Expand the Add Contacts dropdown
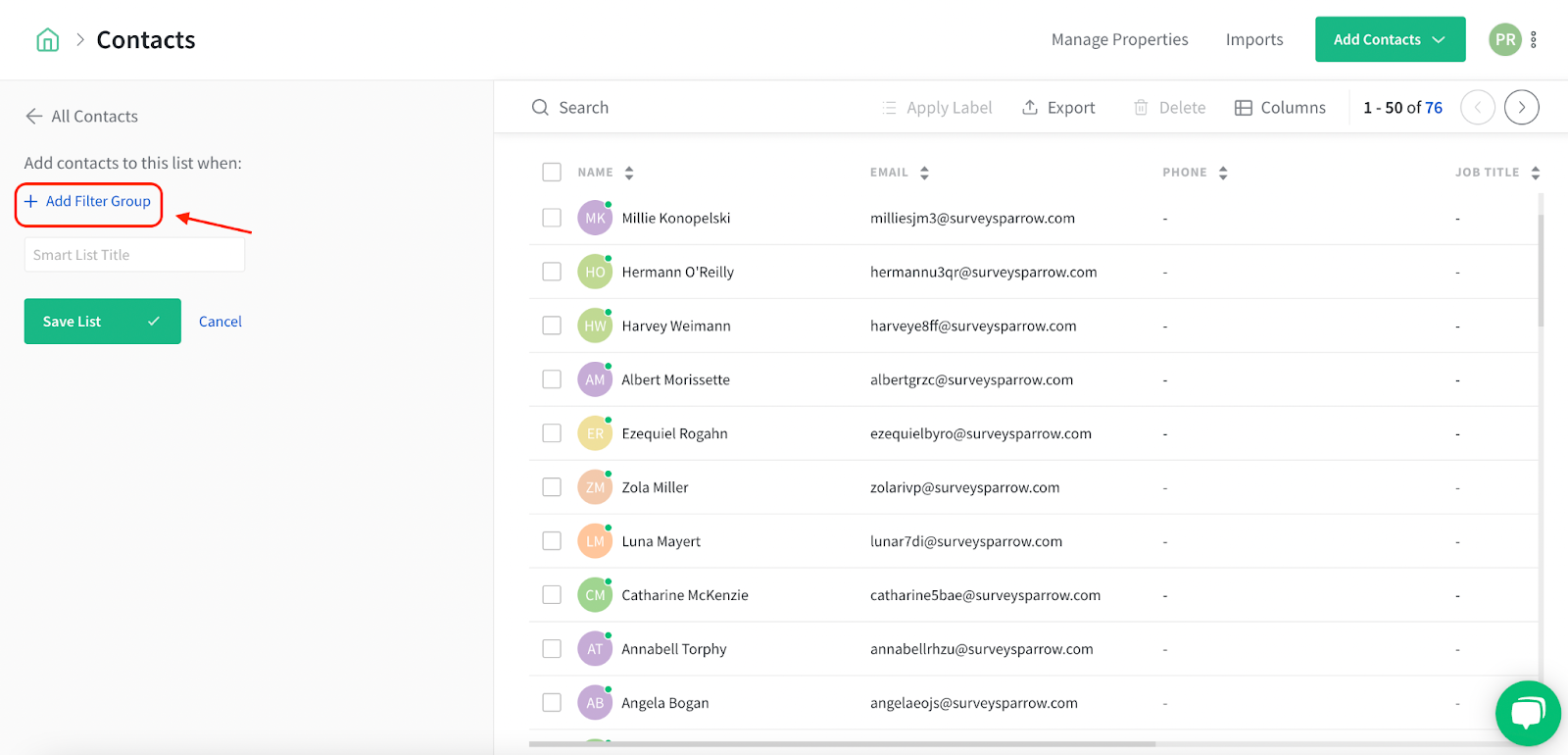The width and height of the screenshot is (1568, 755). (x=1390, y=39)
